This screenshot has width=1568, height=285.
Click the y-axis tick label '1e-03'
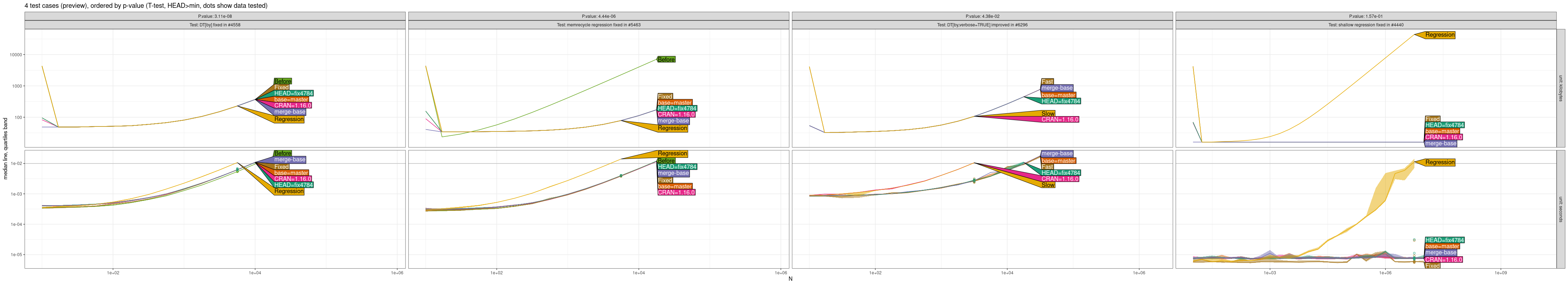coord(16,194)
